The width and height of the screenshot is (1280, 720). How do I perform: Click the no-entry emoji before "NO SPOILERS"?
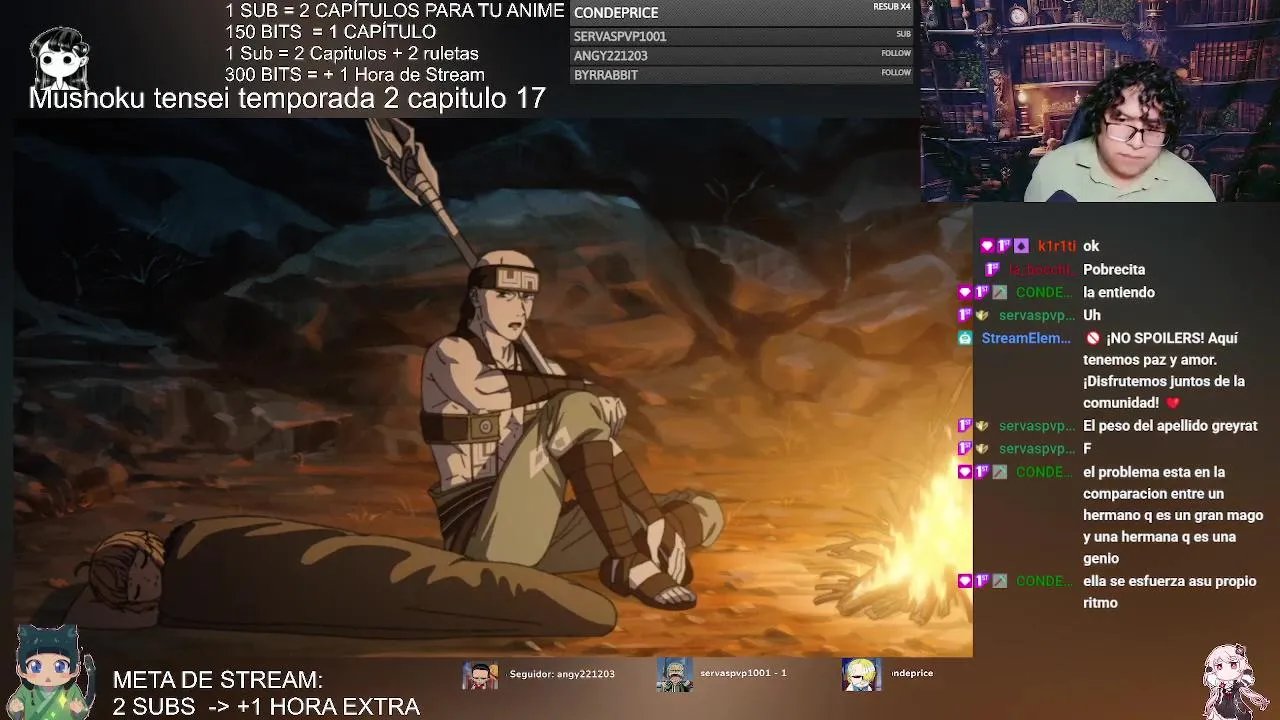coord(1093,339)
